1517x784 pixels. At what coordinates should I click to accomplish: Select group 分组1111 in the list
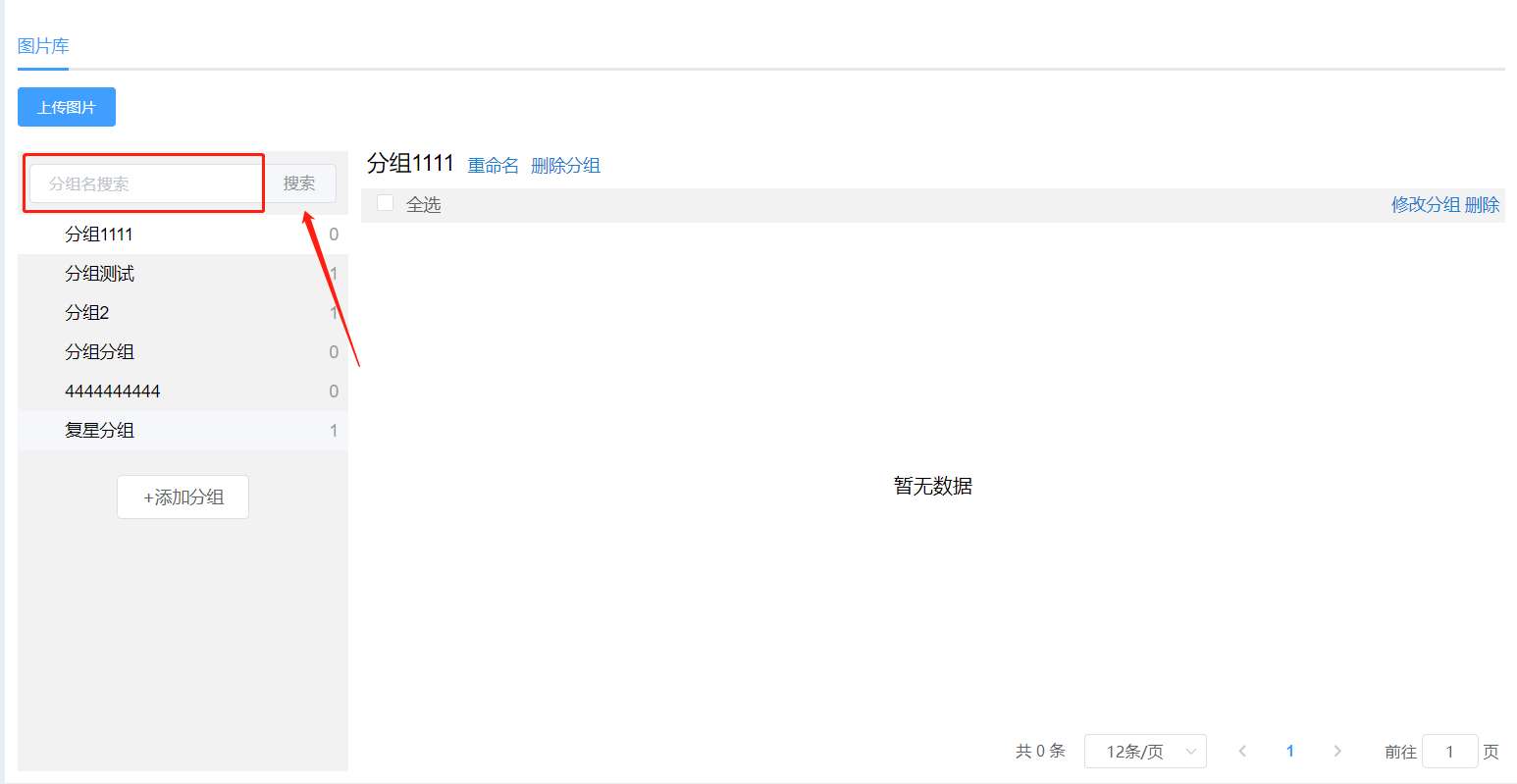183,235
